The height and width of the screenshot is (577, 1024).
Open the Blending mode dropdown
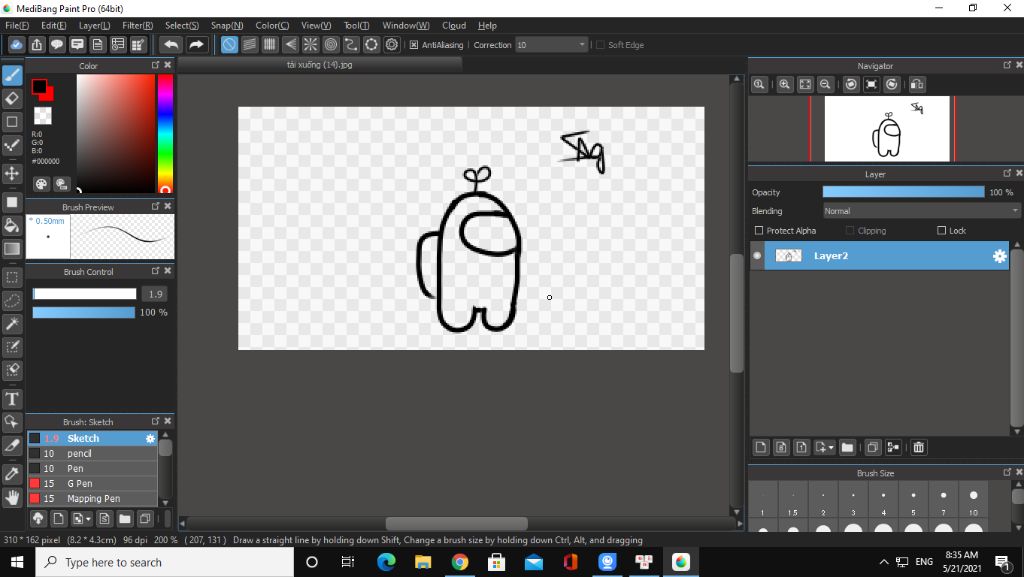click(x=921, y=211)
